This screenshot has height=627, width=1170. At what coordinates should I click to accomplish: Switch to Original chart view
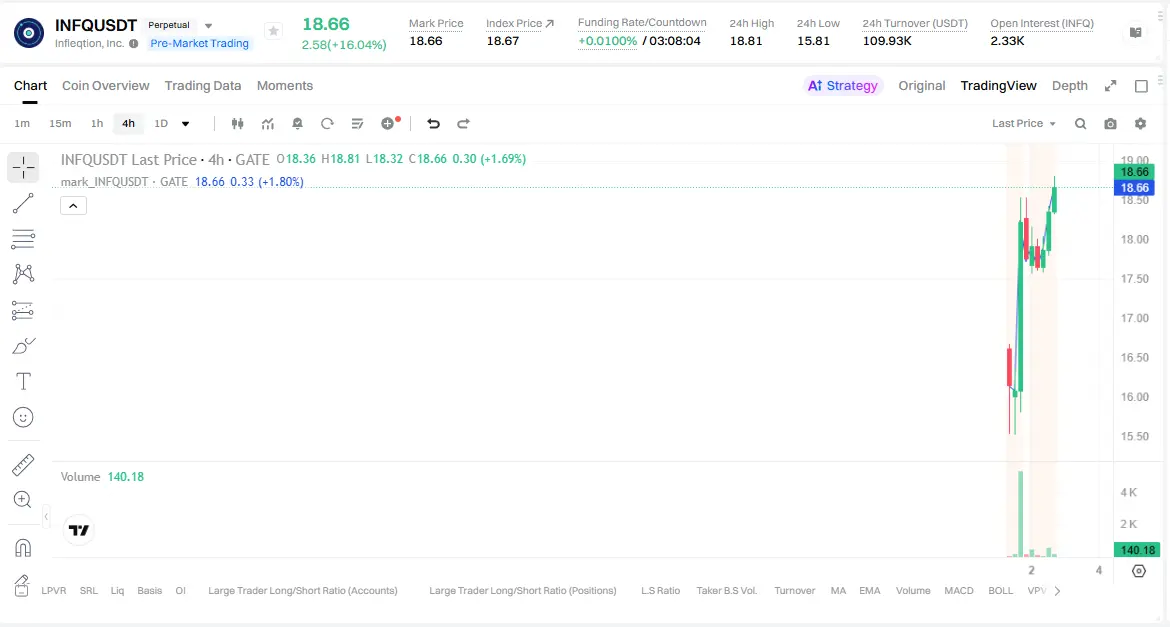coord(922,86)
